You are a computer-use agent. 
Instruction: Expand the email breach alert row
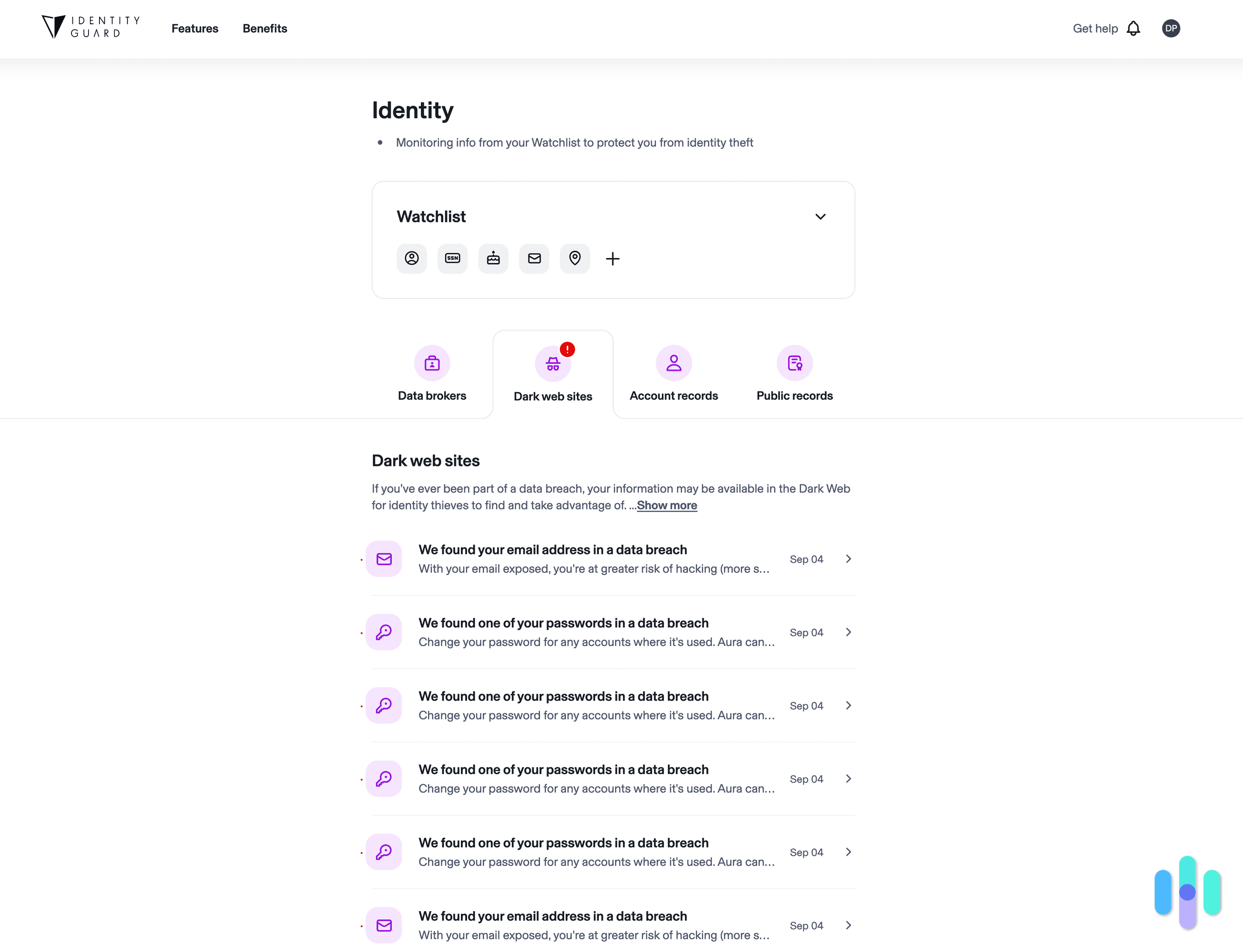click(848, 558)
